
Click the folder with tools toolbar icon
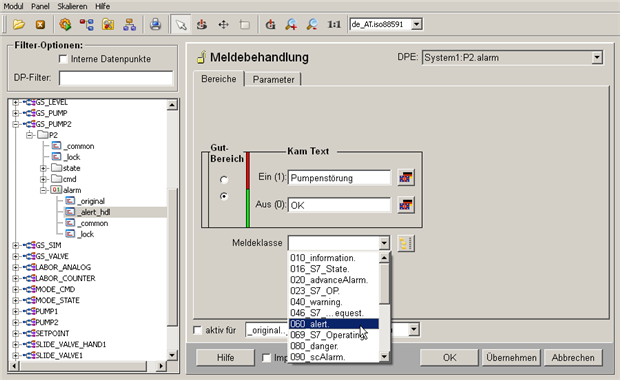click(108, 25)
